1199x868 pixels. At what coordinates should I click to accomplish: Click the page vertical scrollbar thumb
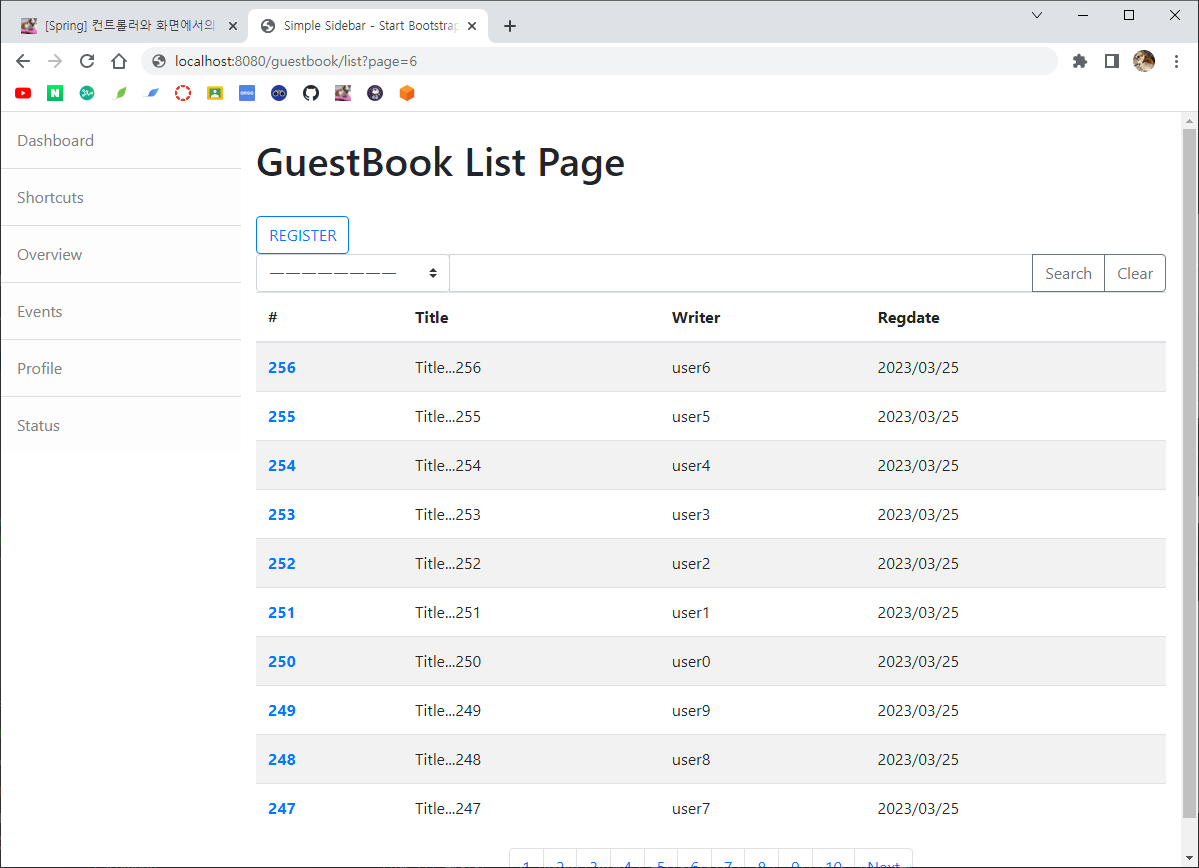[1189, 473]
